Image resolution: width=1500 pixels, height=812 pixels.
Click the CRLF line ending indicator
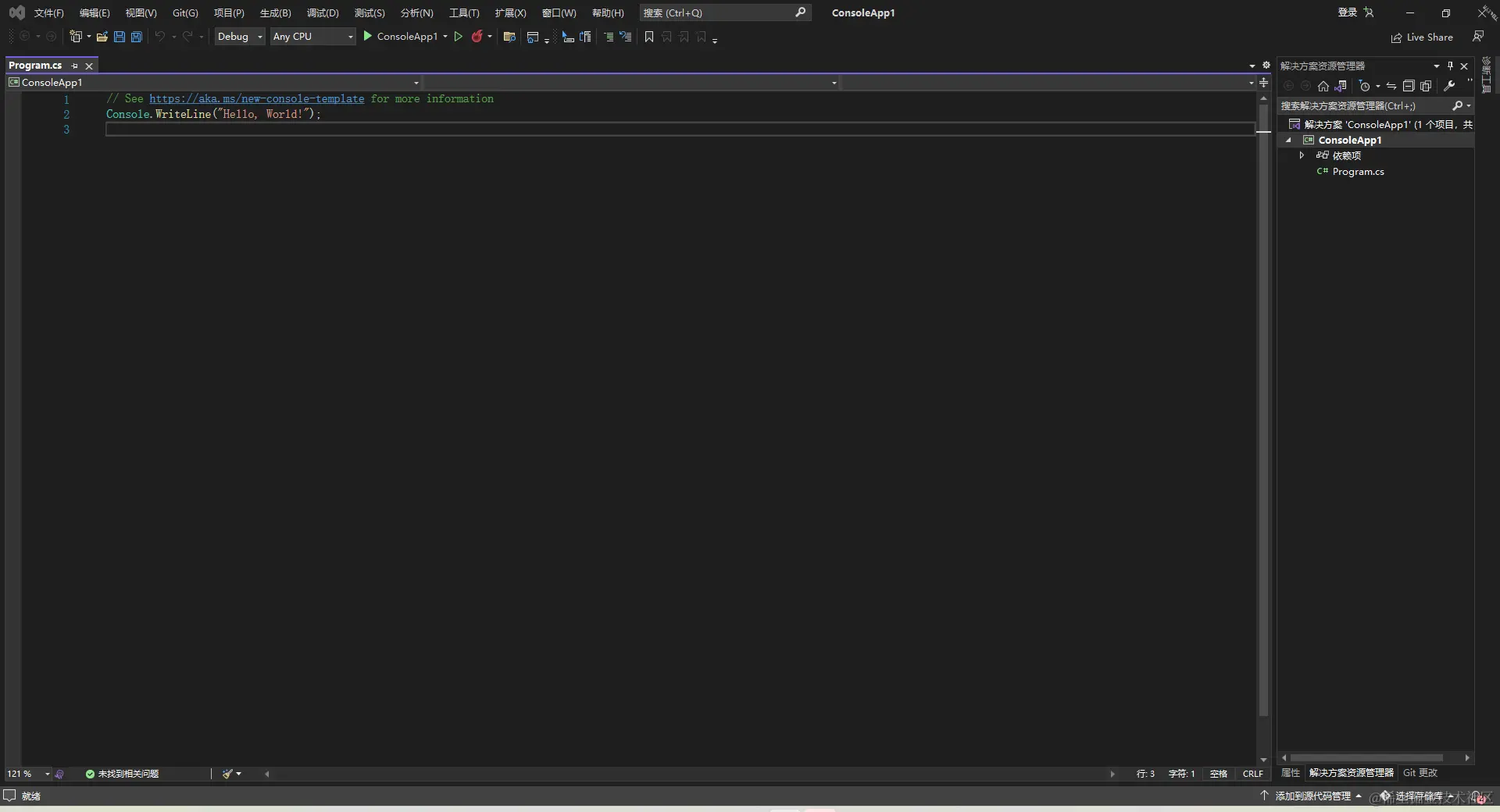[x=1252, y=774]
